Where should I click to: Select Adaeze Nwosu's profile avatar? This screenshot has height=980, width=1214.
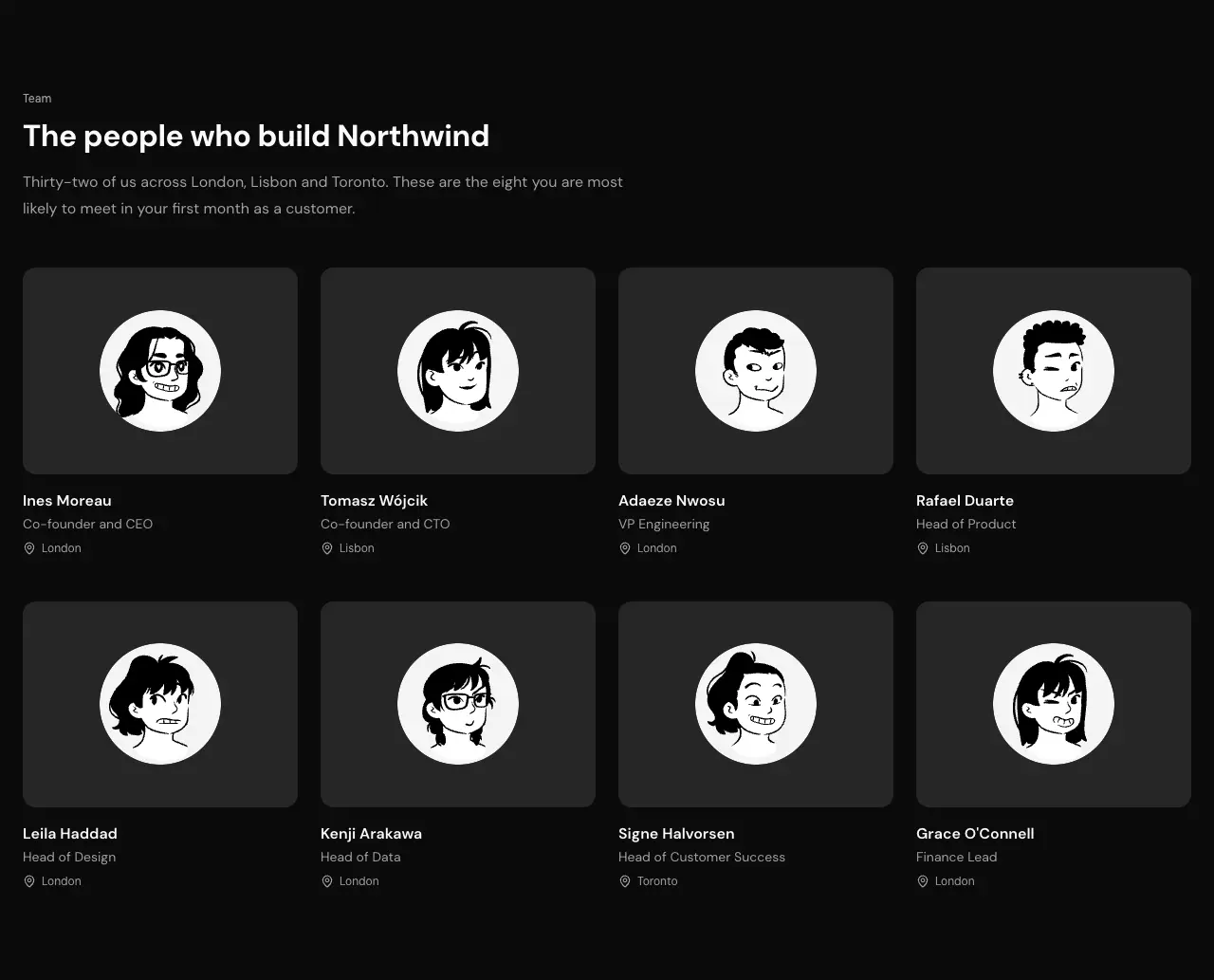pyautogui.click(x=756, y=371)
